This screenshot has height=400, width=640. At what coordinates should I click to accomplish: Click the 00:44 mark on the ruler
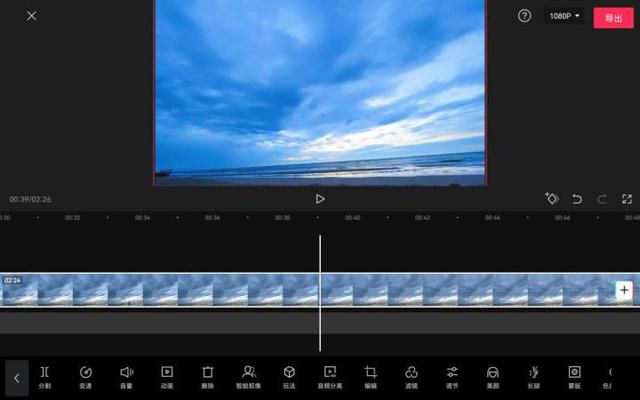[492, 218]
